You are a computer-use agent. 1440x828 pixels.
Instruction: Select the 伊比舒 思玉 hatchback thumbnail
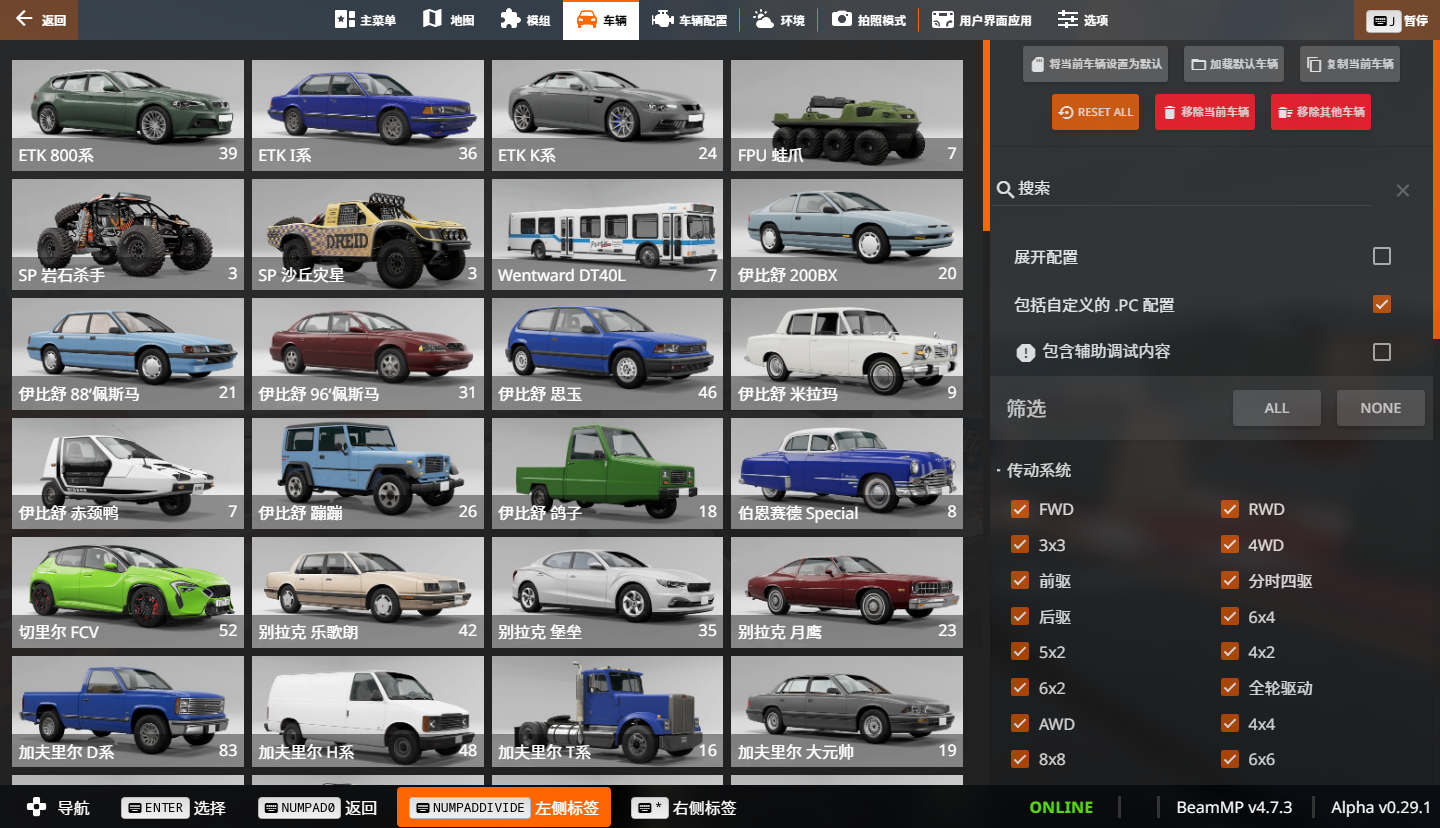(607, 353)
